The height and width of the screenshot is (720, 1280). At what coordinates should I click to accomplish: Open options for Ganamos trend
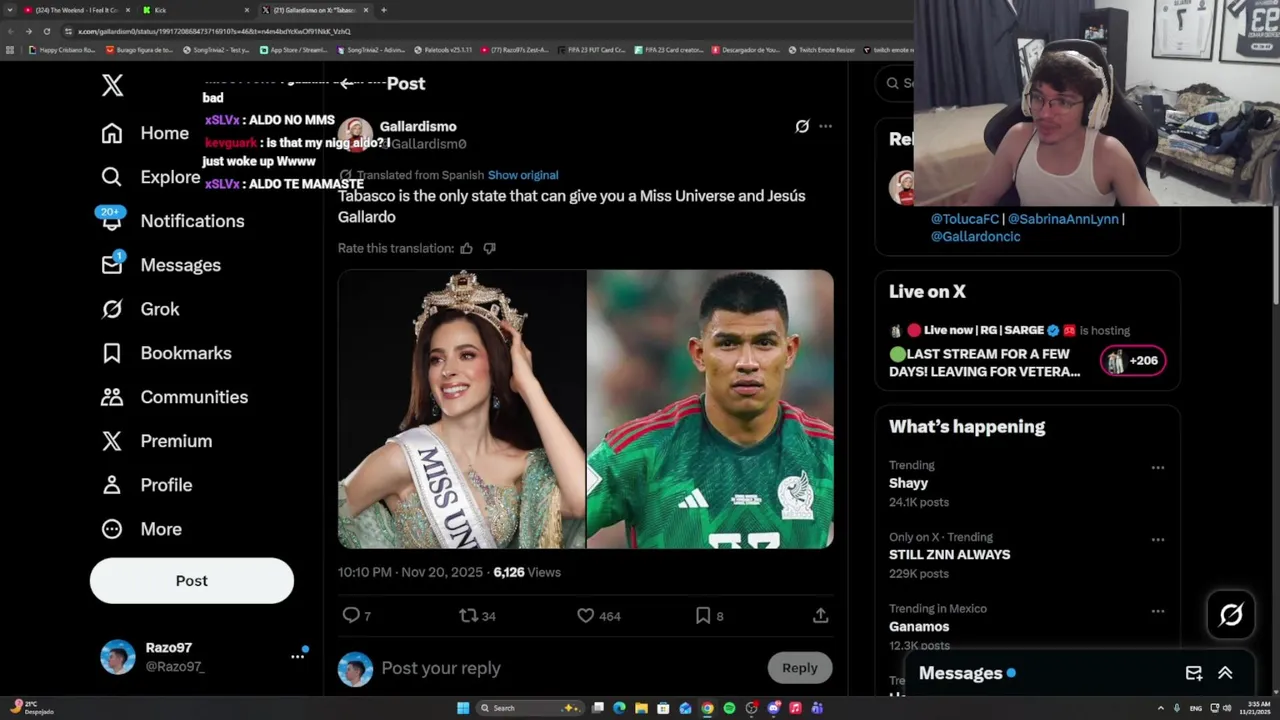coord(1157,611)
